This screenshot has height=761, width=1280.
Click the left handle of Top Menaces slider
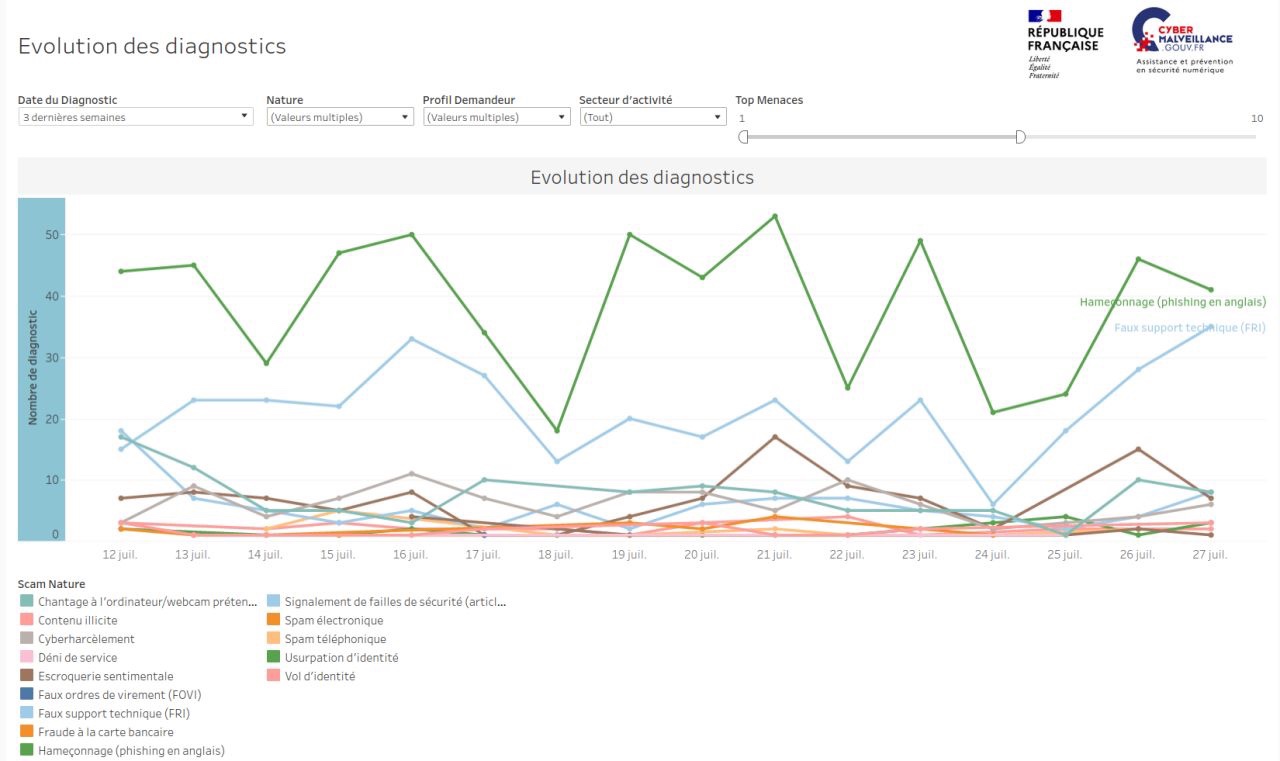point(743,137)
